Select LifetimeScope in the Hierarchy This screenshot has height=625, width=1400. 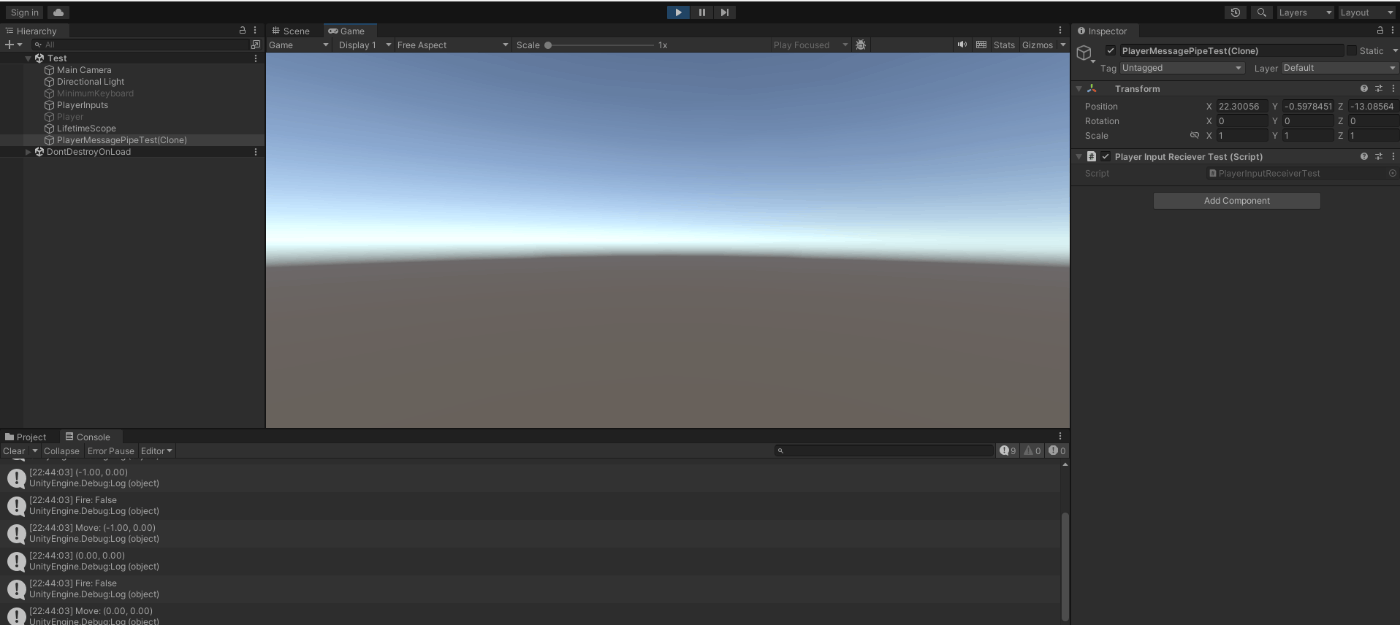pyautogui.click(x=86, y=128)
